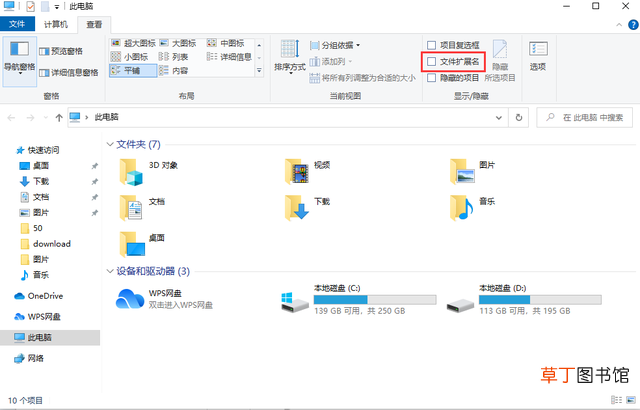Refresh the current location
The image size is (640, 410).
(x=519, y=118)
